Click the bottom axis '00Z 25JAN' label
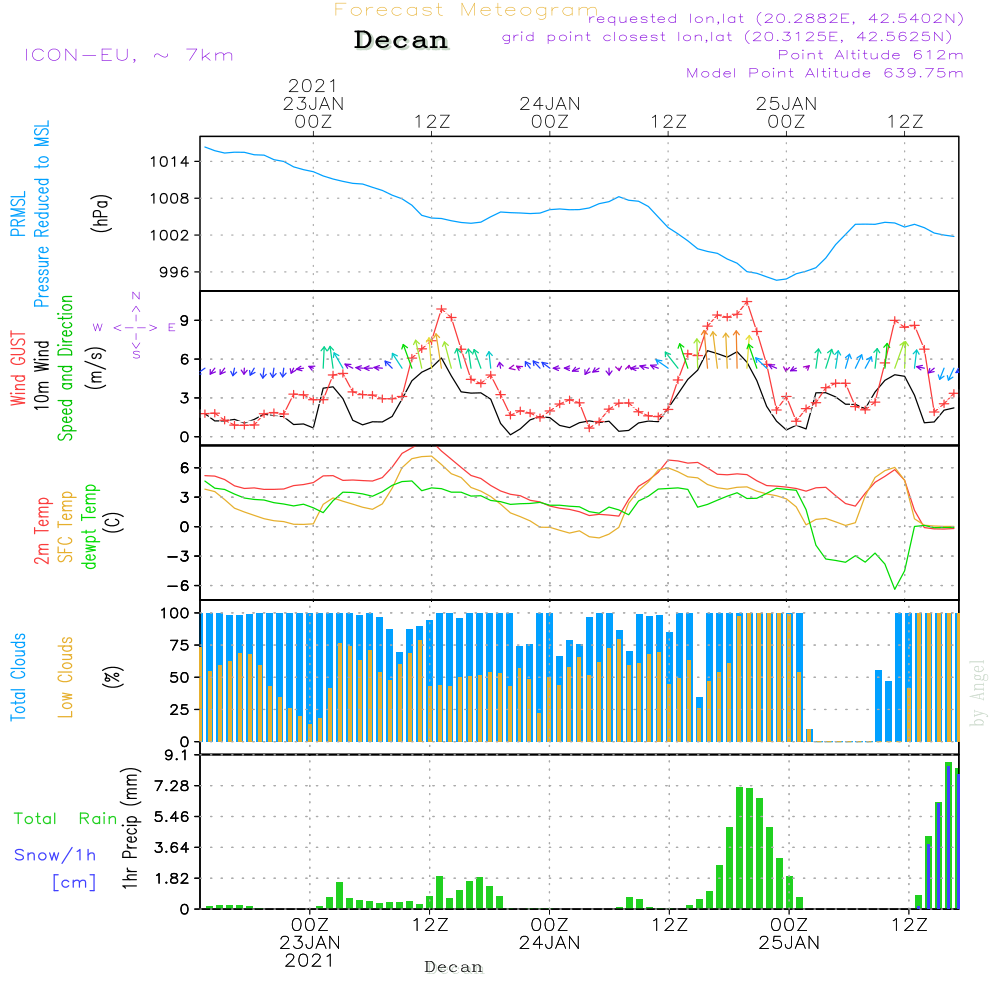 tap(789, 934)
